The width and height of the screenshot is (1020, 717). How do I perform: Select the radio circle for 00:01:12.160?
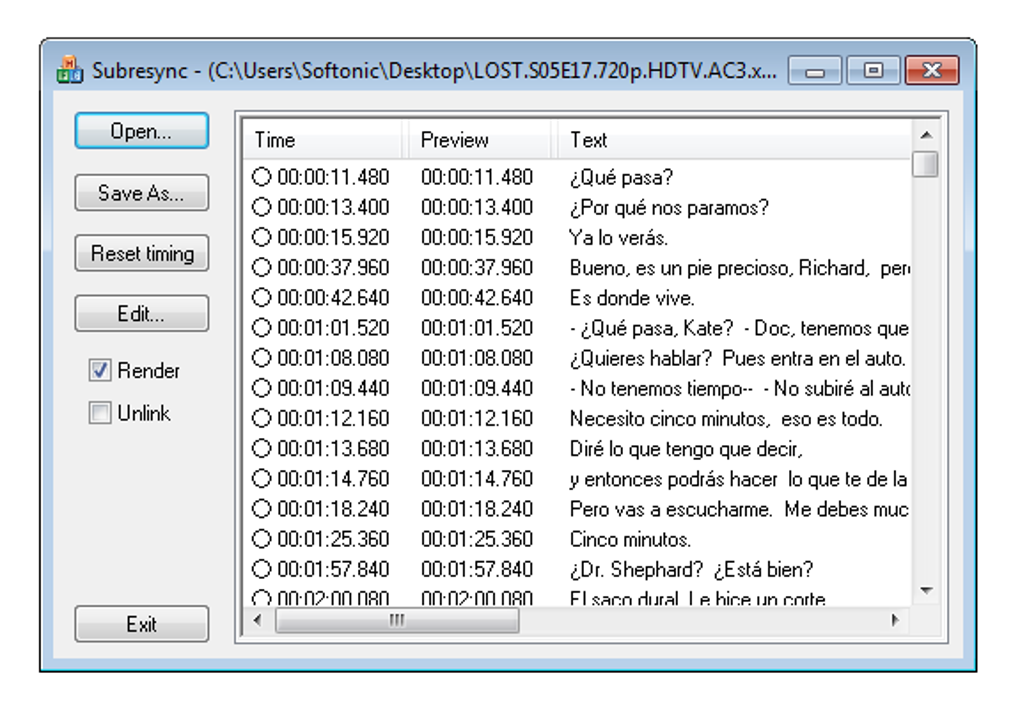[x=262, y=418]
